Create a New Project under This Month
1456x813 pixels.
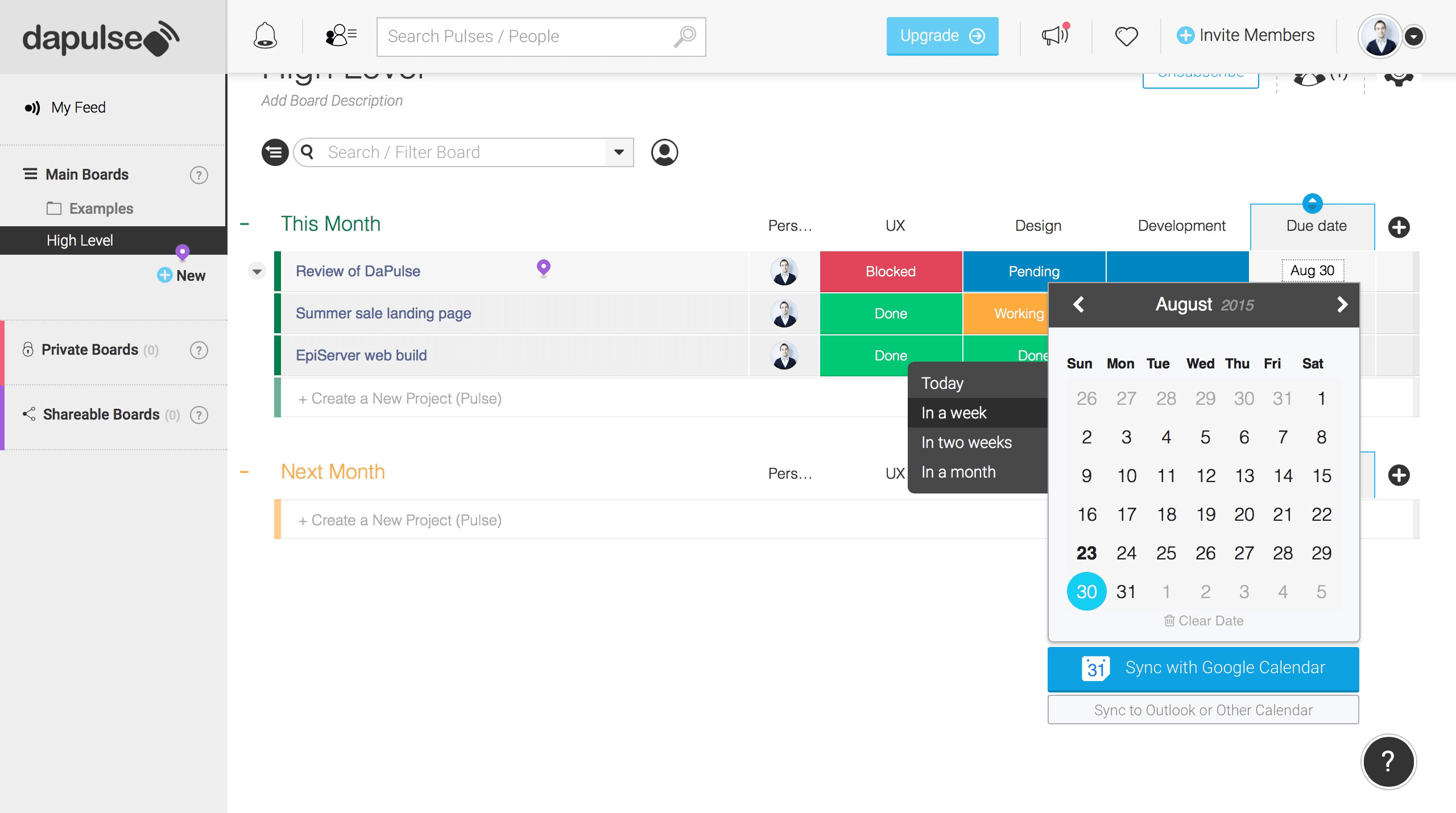(x=400, y=399)
